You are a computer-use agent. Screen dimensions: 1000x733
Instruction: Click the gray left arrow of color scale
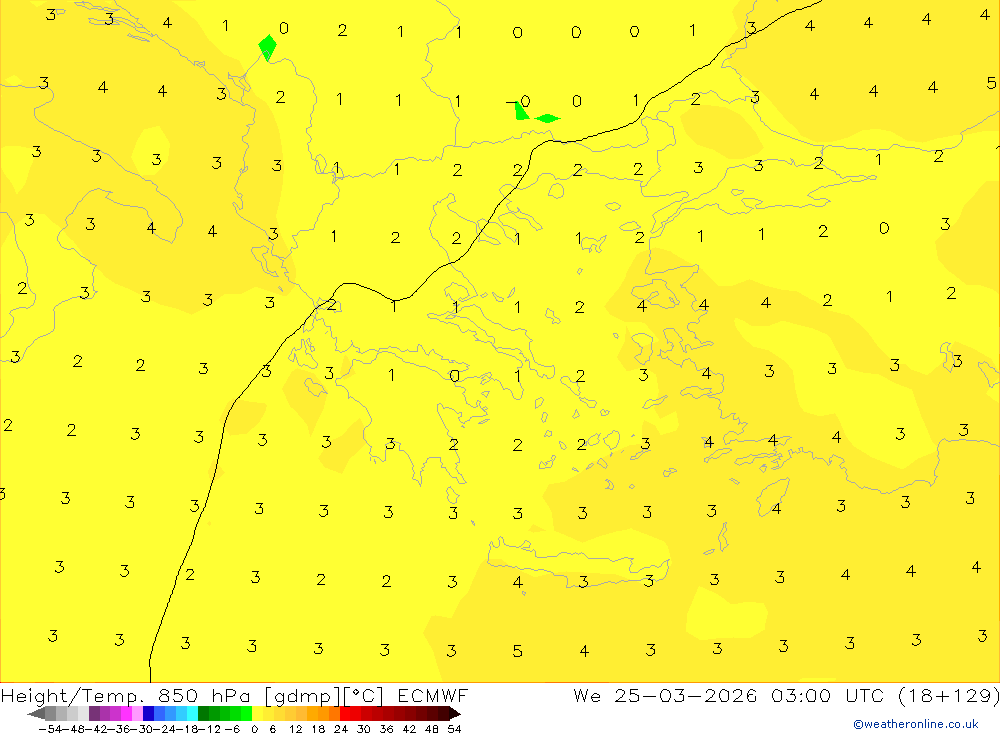36,713
